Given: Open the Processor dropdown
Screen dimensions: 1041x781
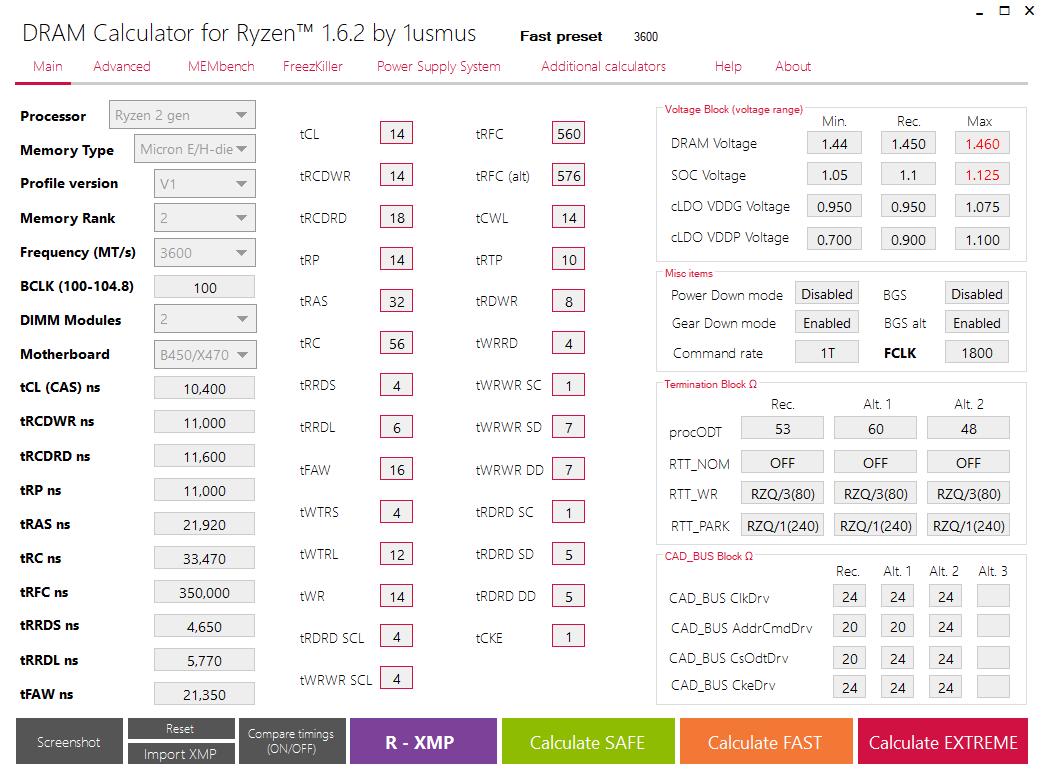Looking at the screenshot, I should 182,115.
